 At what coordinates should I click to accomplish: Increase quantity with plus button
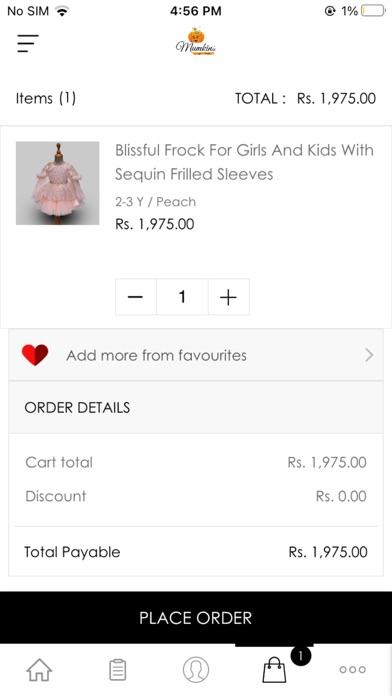[229, 297]
